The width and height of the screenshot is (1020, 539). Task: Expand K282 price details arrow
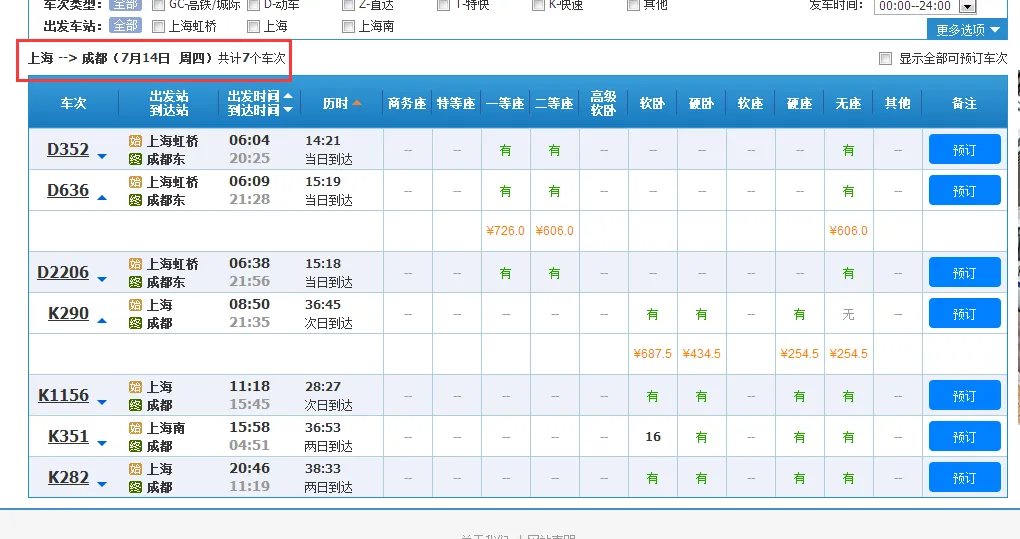pyautogui.click(x=102, y=484)
